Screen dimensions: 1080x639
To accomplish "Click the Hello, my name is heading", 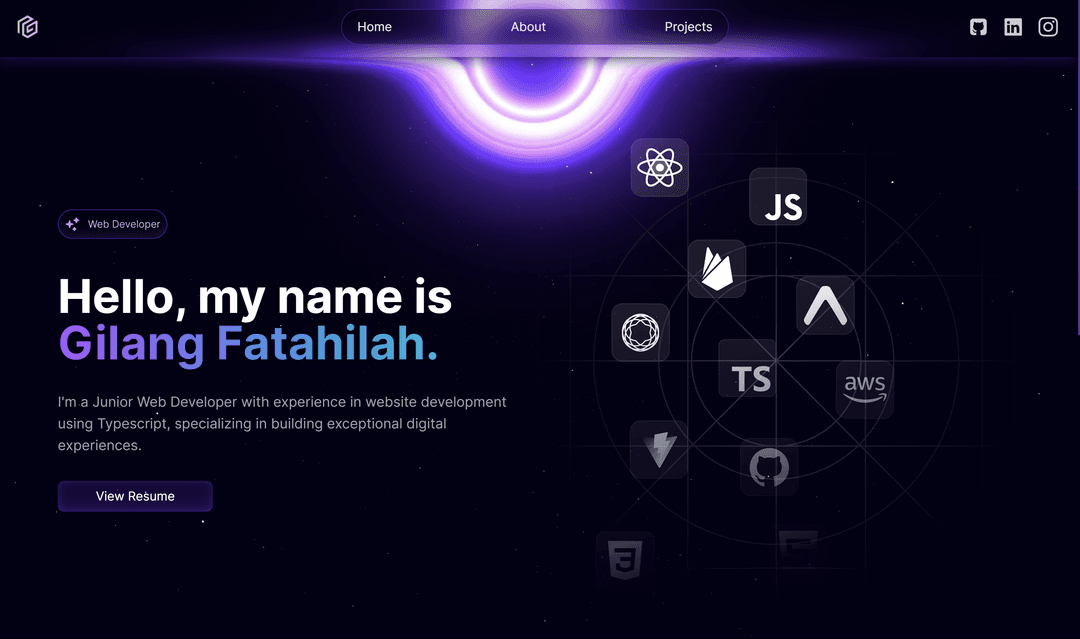I will (x=255, y=297).
